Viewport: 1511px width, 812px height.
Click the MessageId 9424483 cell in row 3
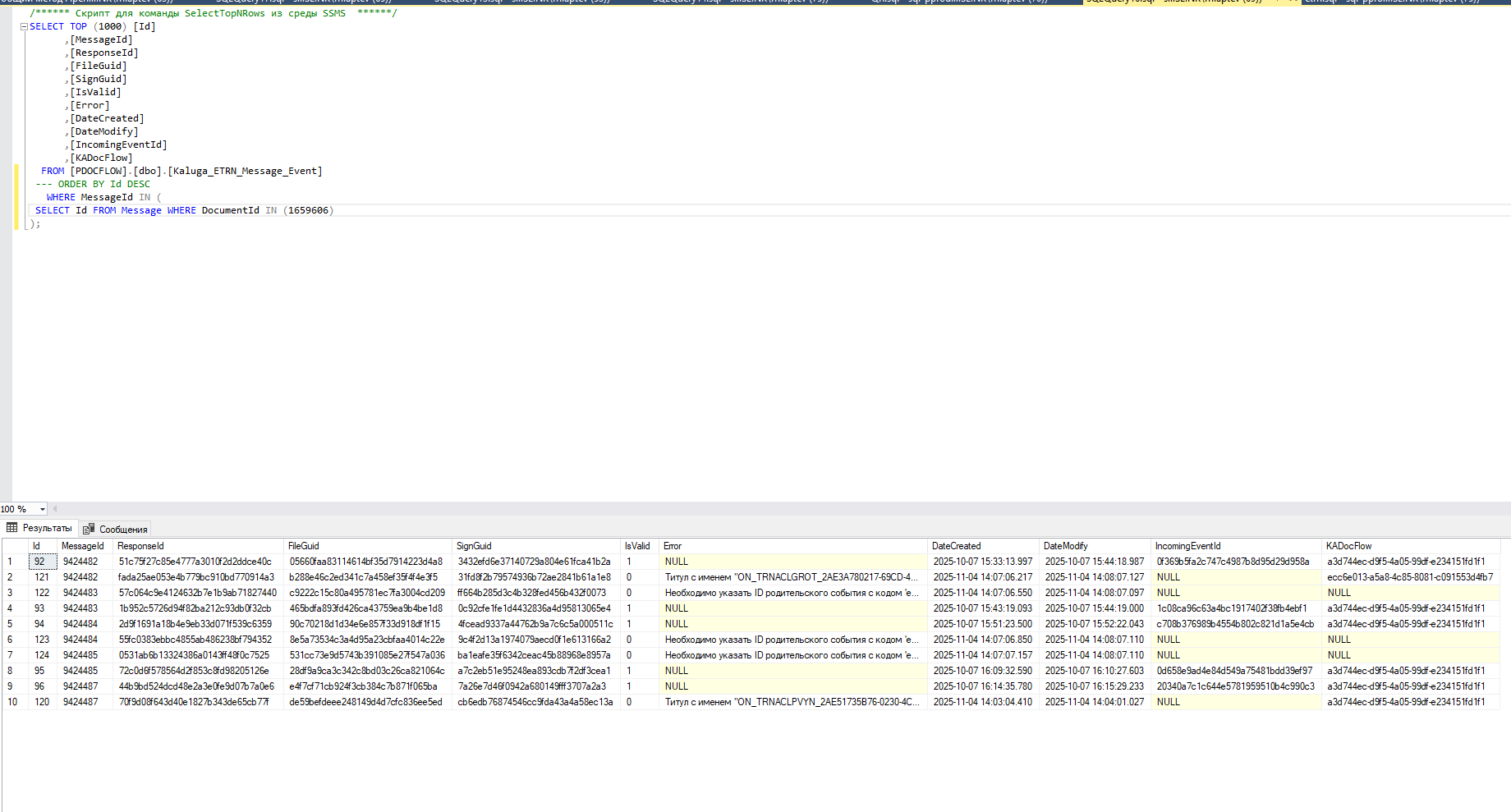point(85,593)
